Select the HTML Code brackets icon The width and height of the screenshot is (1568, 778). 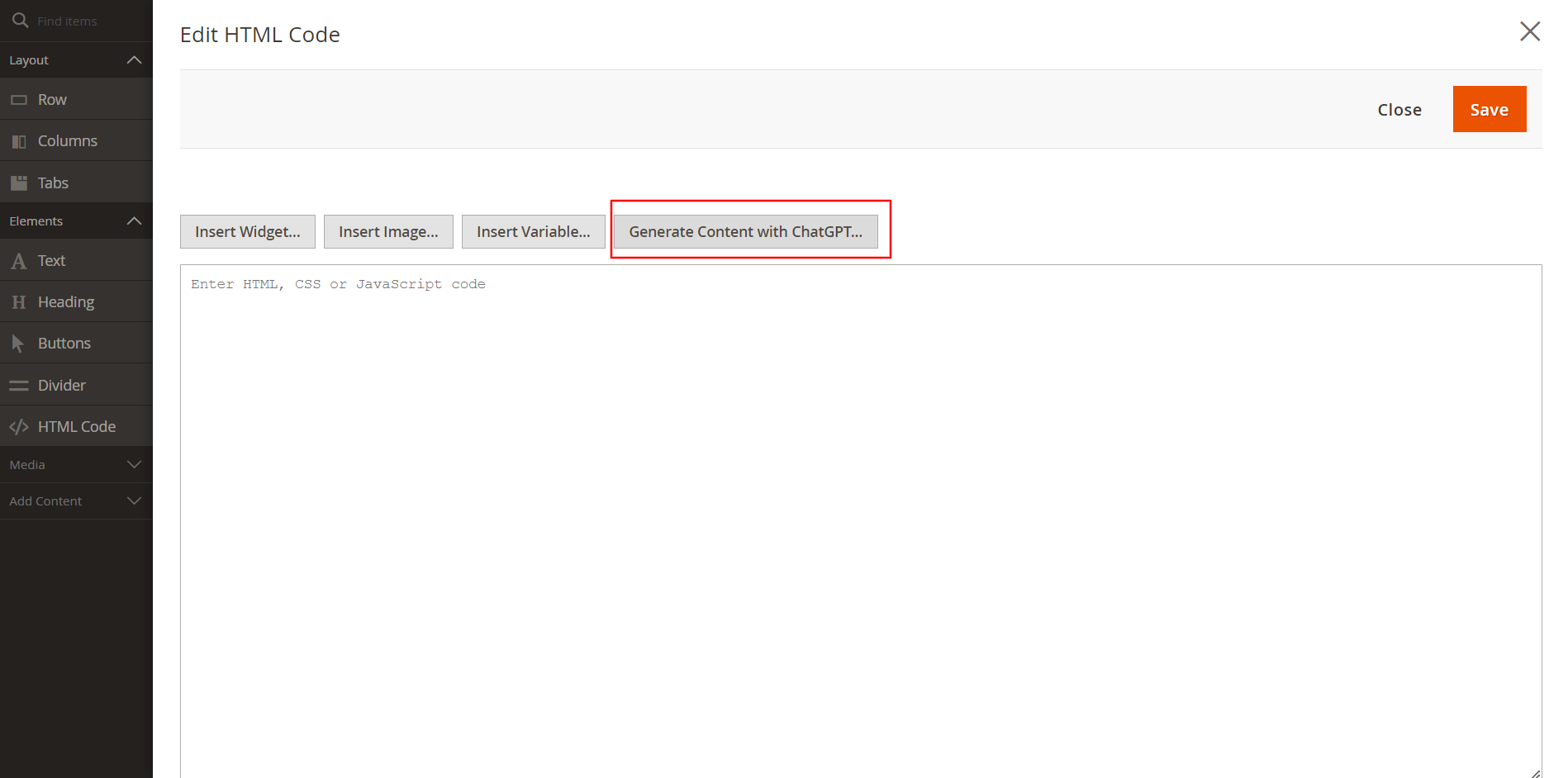(18, 427)
